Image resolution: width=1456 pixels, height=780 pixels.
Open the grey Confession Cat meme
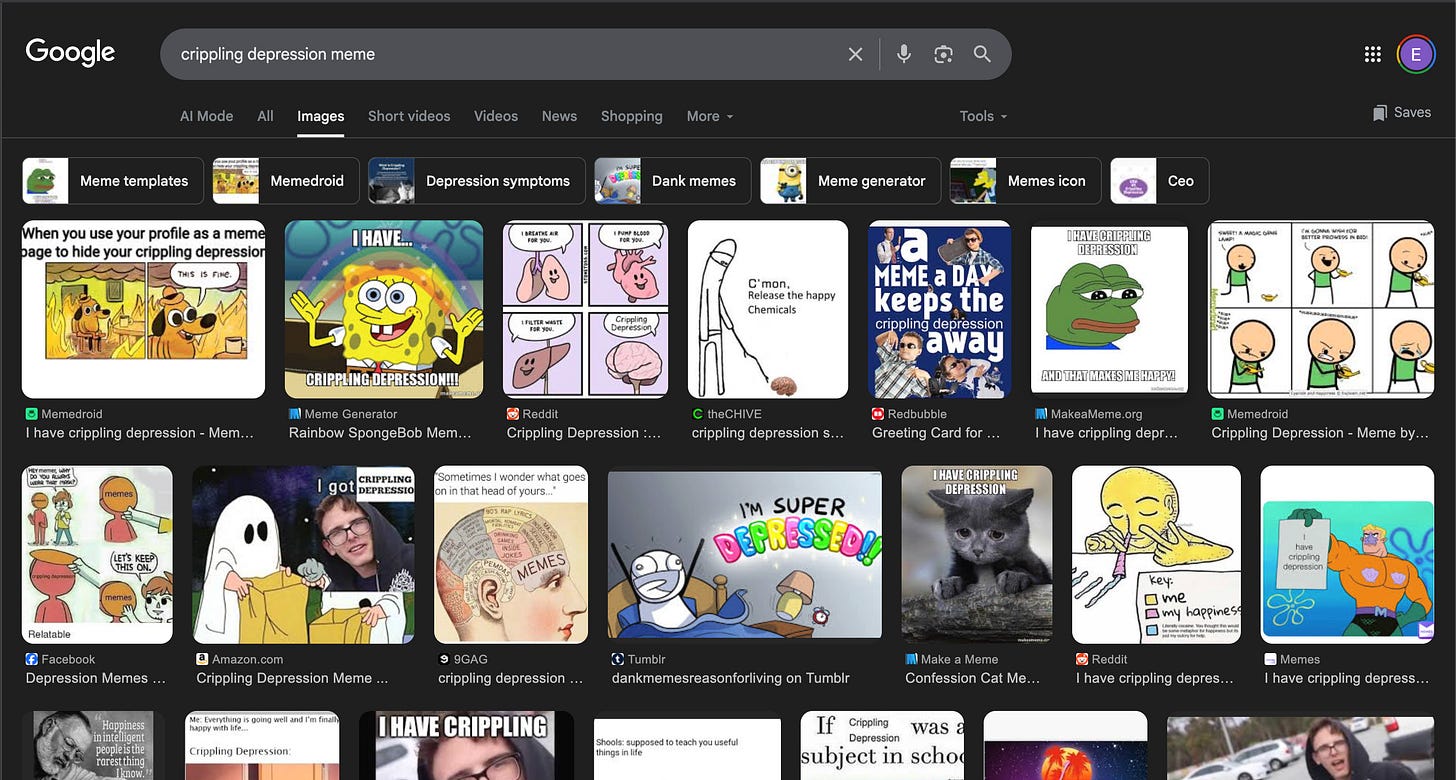click(977, 555)
